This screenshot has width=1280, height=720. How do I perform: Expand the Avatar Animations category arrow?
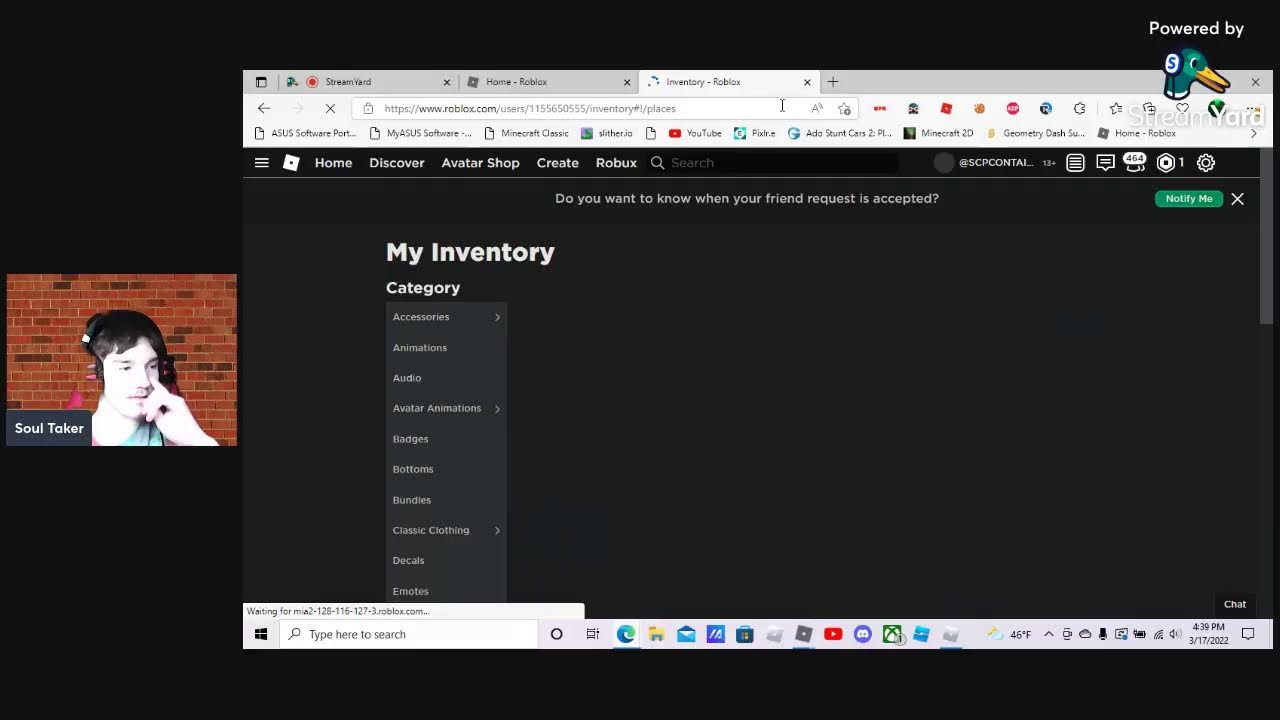click(497, 408)
